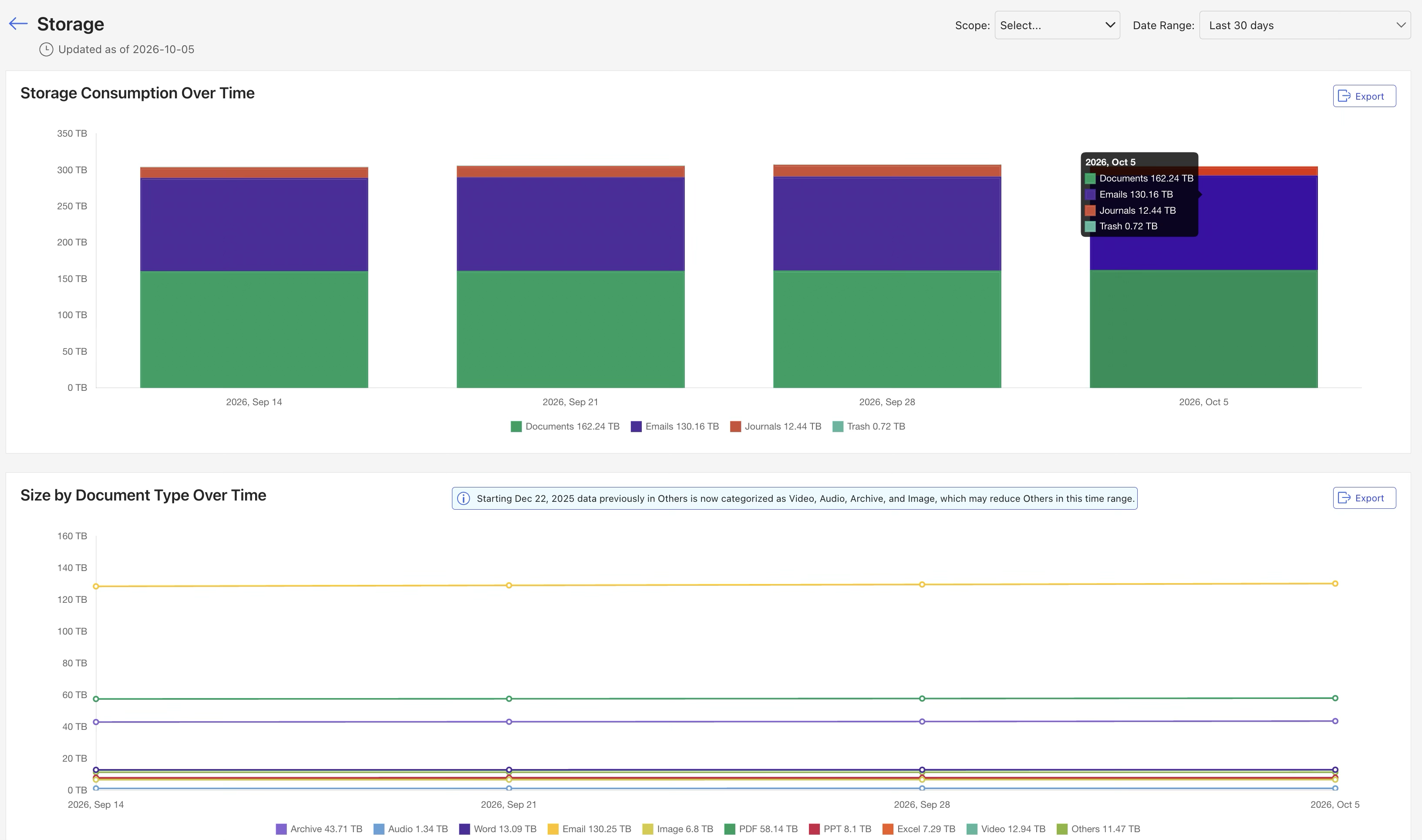Screen dimensions: 1422x840
Task: Click the 'Size by Document Type Over Time' heading
Action: (x=143, y=495)
